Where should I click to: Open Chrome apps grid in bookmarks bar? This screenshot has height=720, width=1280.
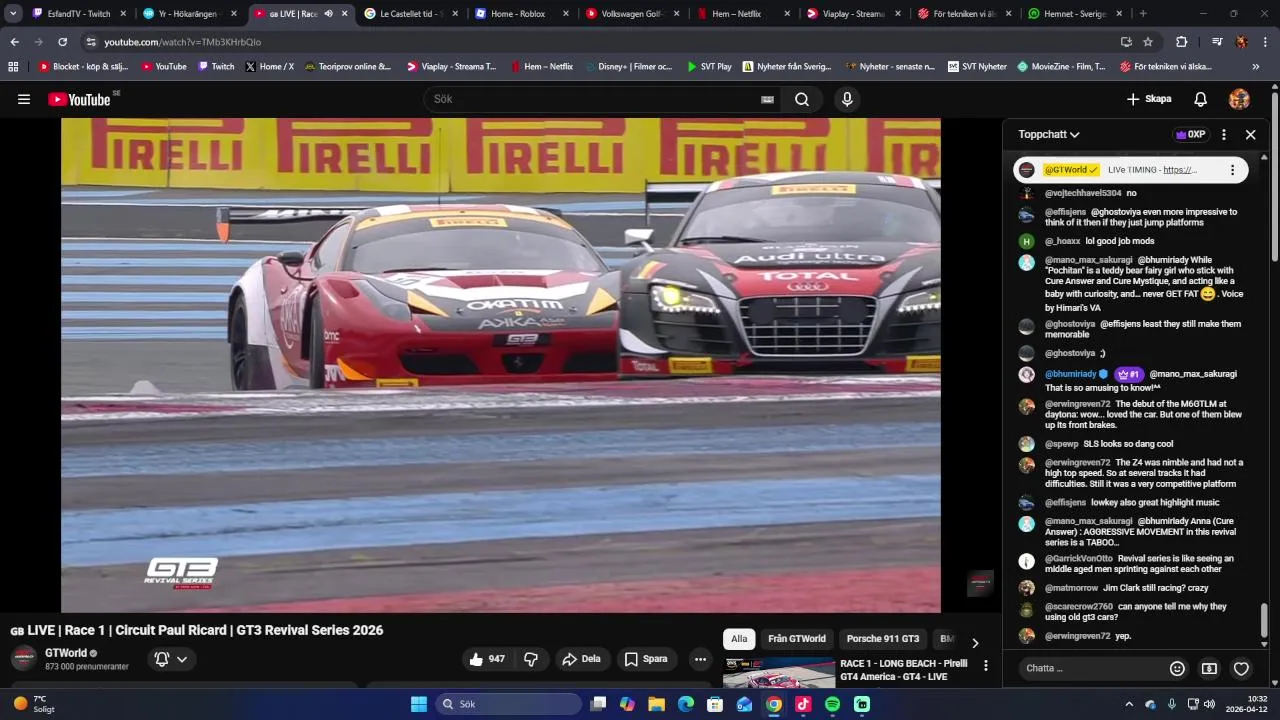13,67
